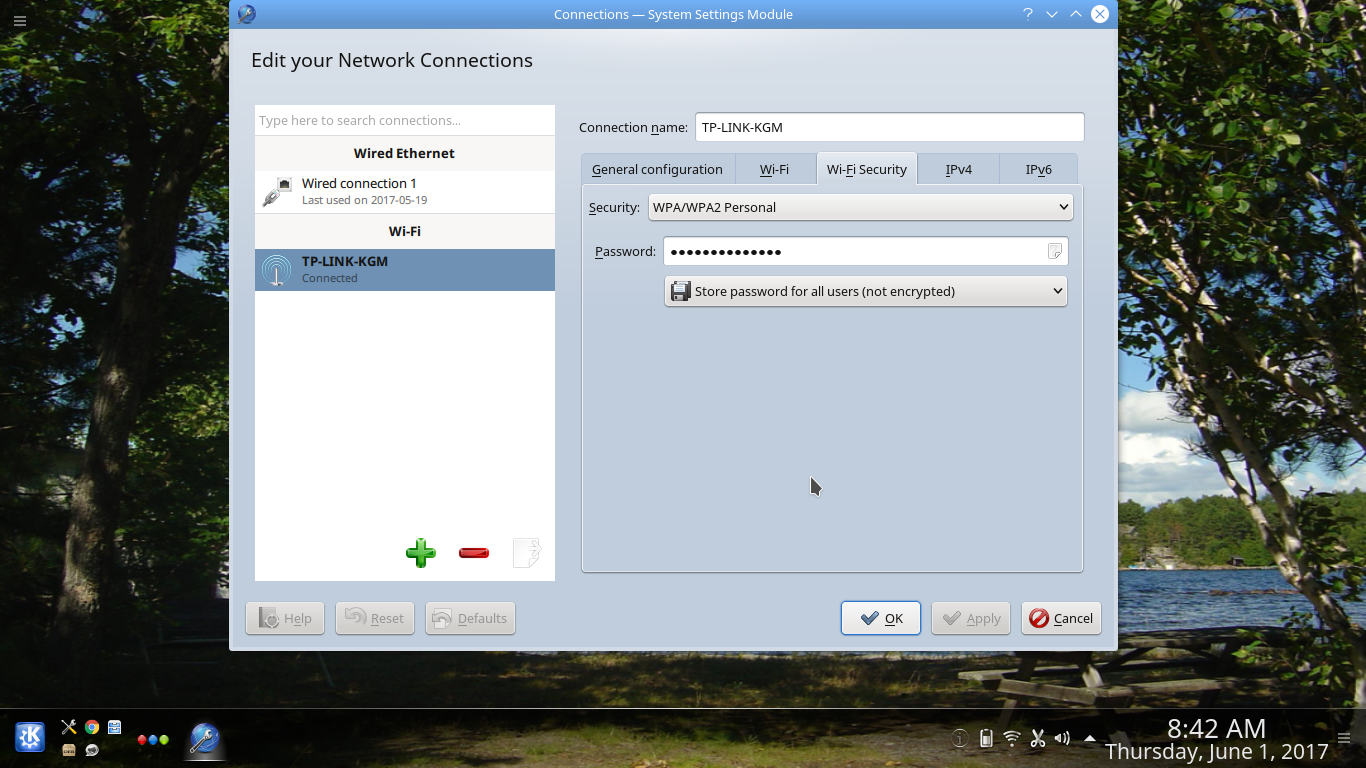Show password using icon in Password field
This screenshot has height=768, width=1366.
pos(1054,251)
